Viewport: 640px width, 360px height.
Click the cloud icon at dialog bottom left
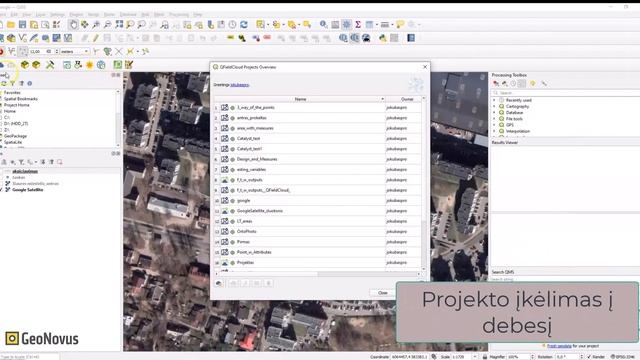(x=219, y=283)
